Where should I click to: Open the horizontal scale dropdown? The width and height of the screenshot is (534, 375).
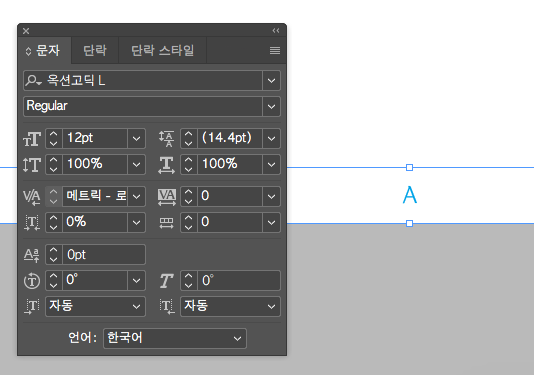pyautogui.click(x=271, y=165)
